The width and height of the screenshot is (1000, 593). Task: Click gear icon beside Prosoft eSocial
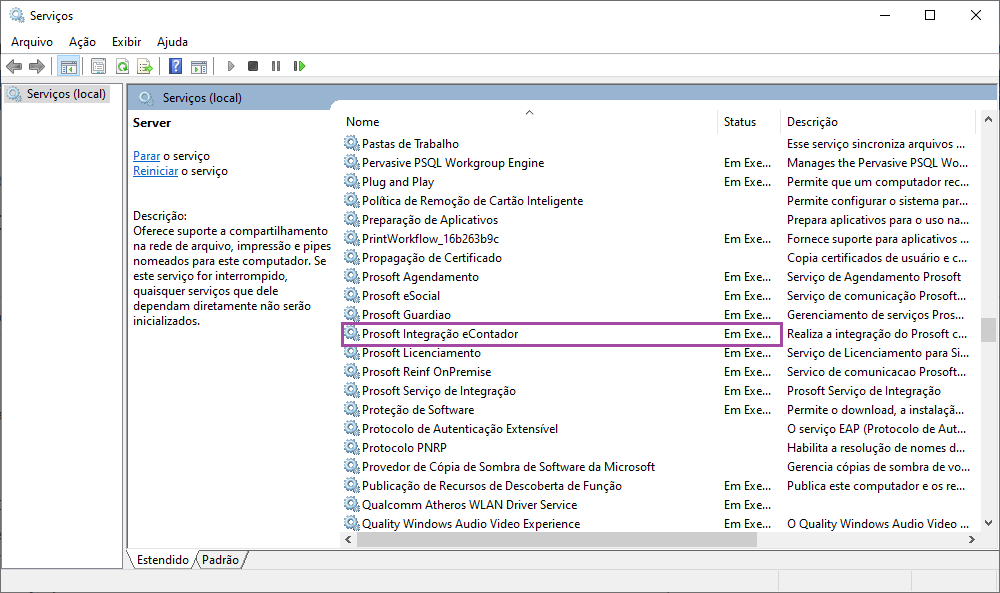351,296
